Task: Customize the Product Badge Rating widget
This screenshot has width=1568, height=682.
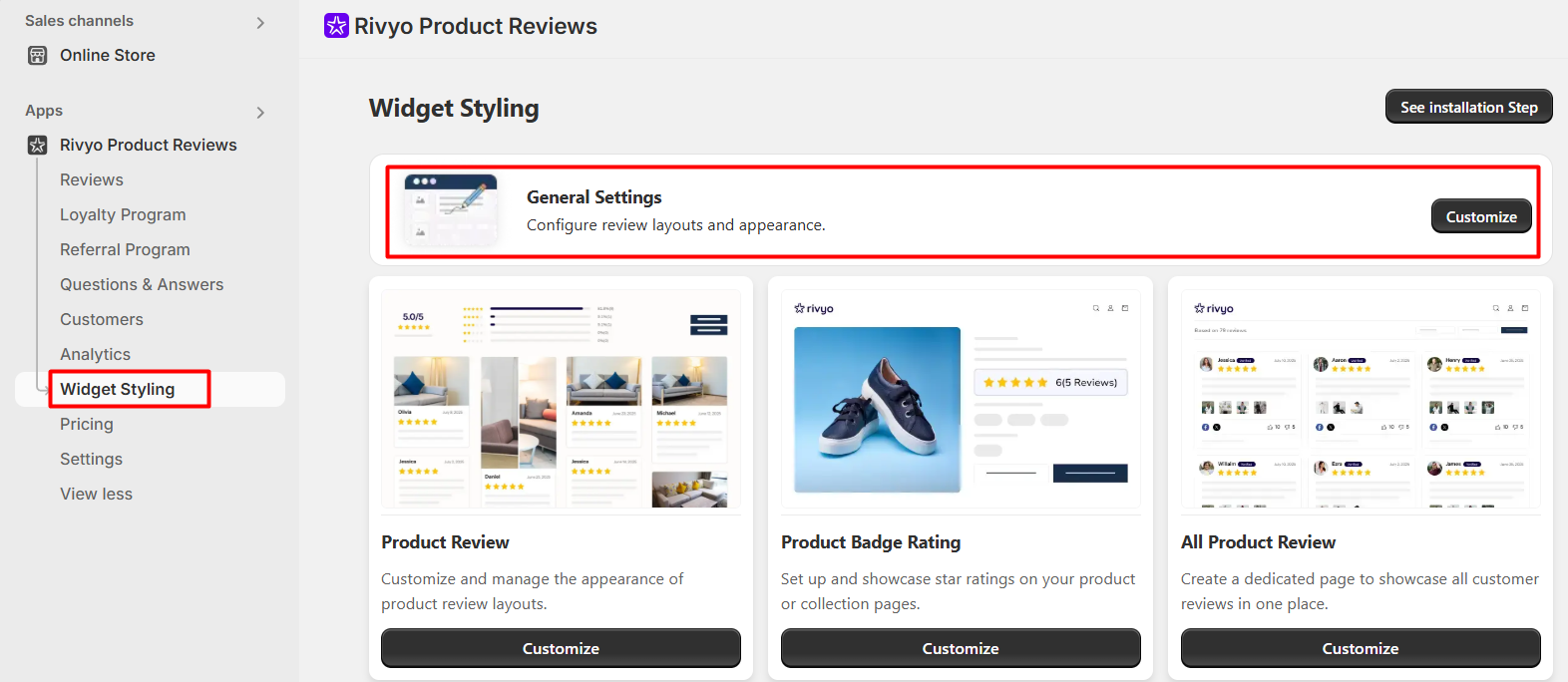Action: 961,648
